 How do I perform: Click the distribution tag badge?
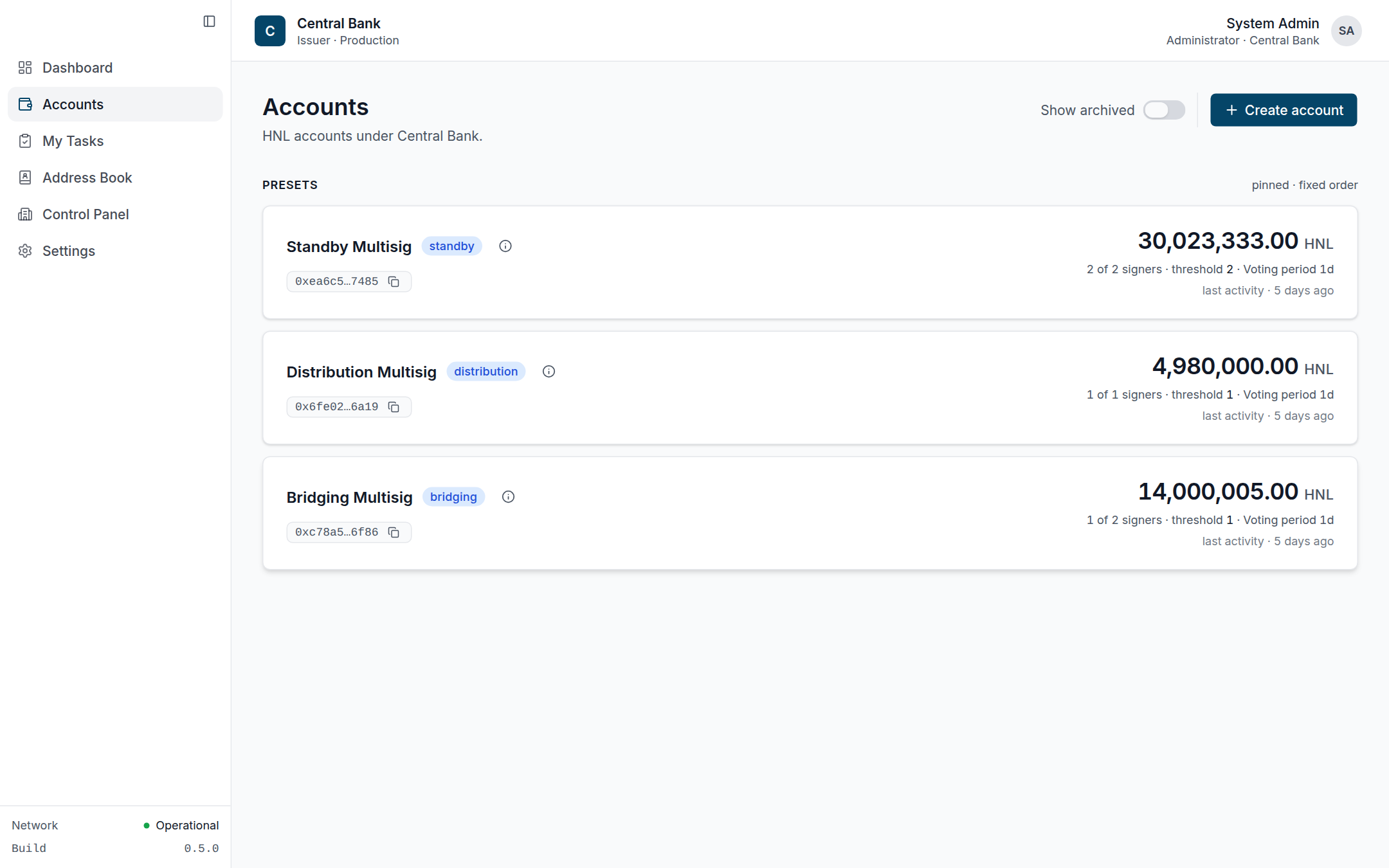[486, 372]
